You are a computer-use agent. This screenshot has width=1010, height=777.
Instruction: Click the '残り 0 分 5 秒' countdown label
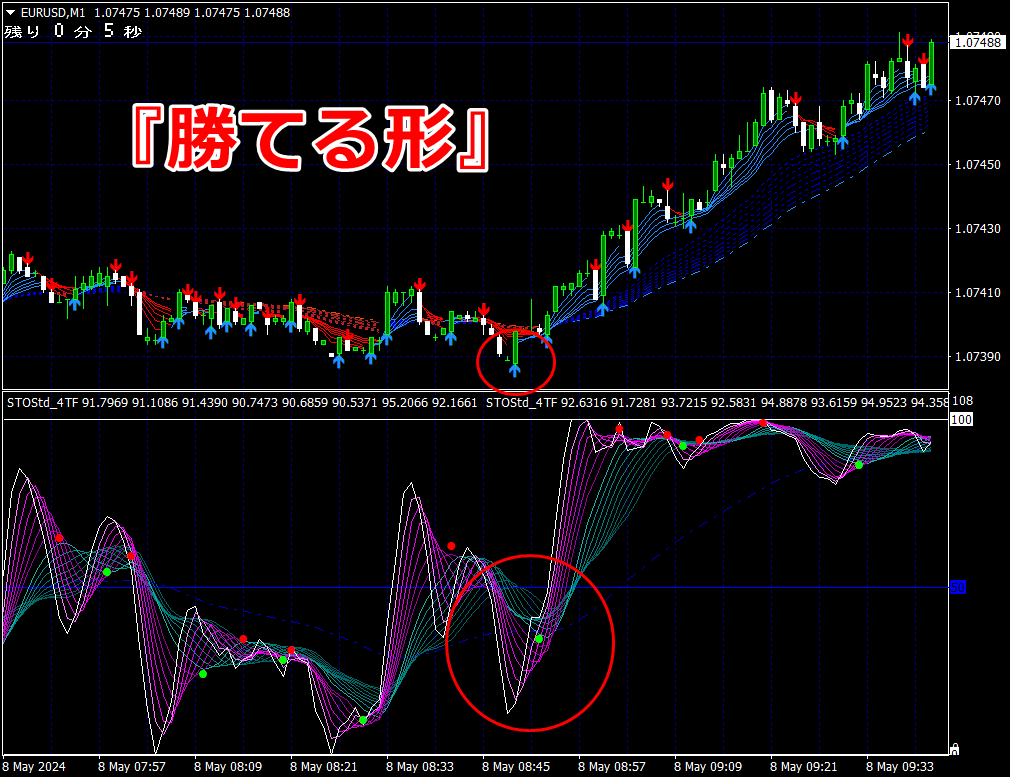[73, 31]
